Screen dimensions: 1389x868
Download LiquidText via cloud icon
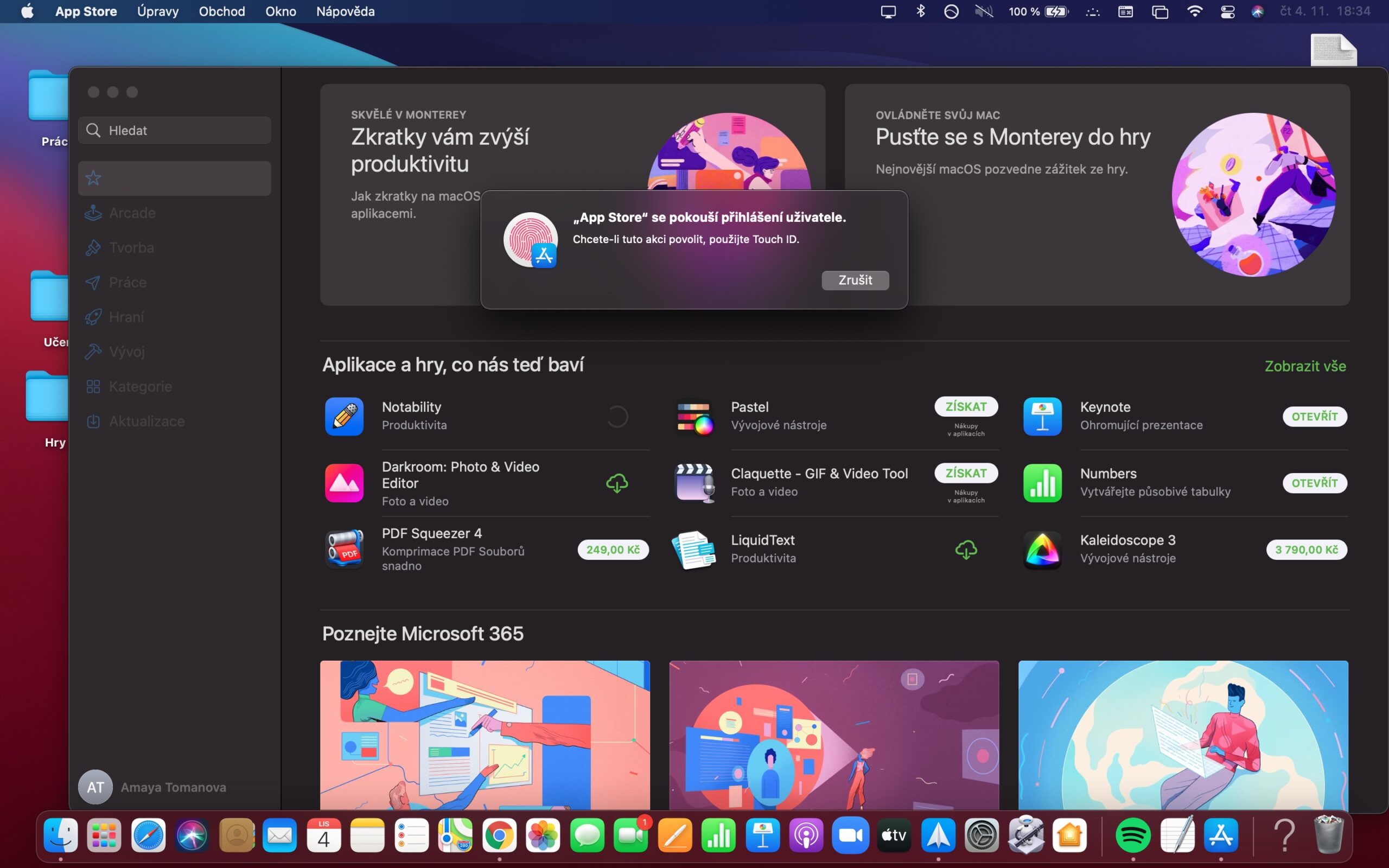tap(966, 550)
